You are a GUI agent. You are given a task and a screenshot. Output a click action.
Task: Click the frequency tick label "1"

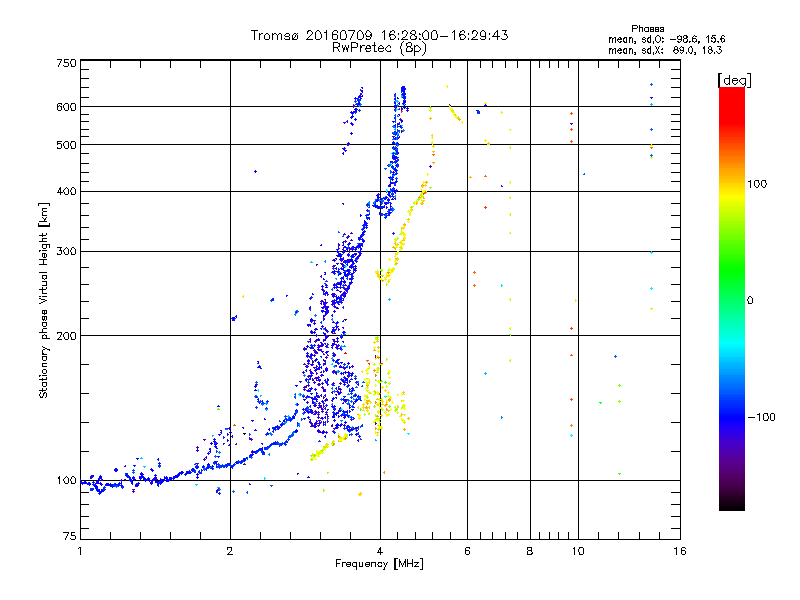(80, 551)
